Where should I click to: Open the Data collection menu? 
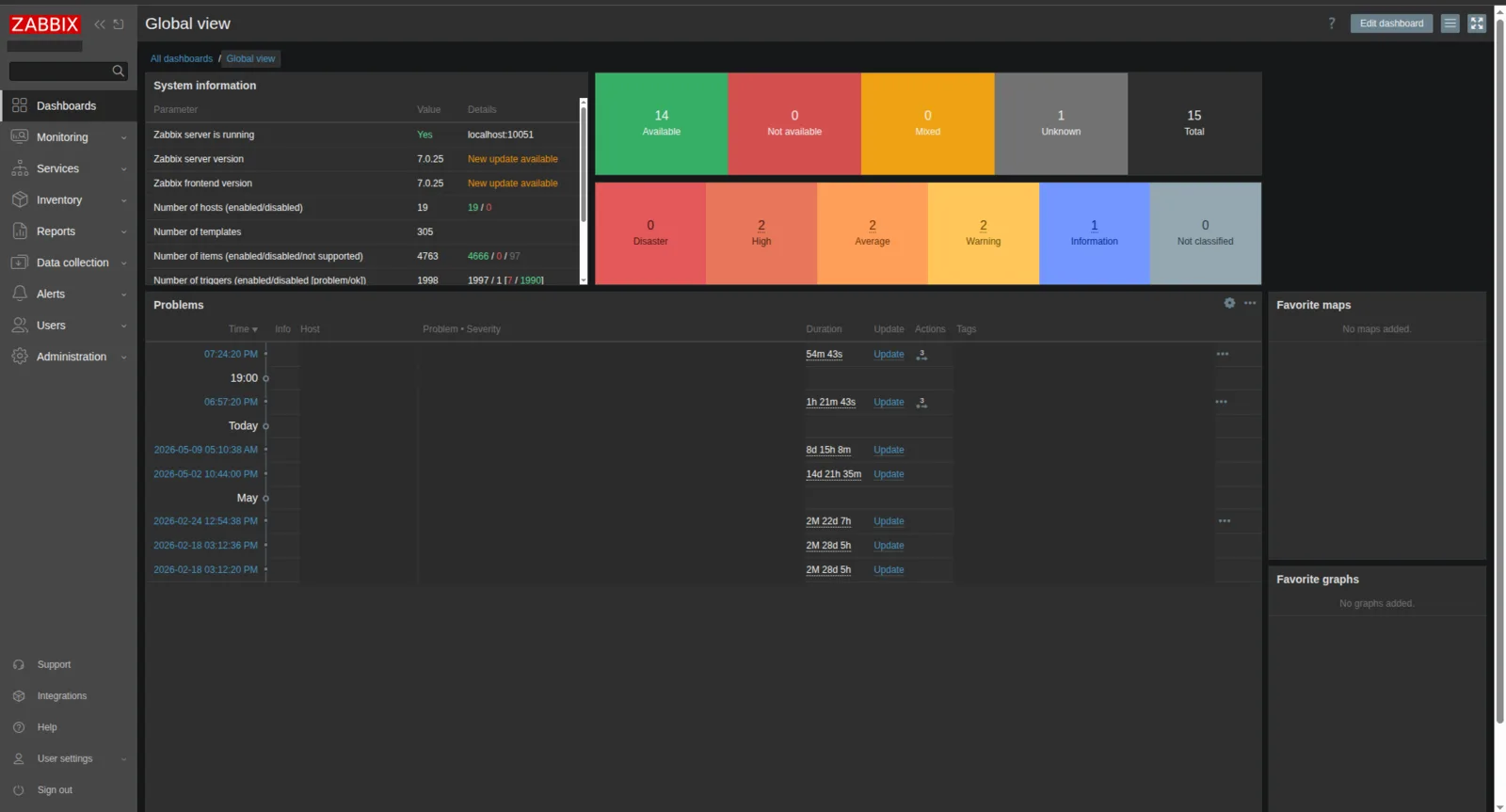(69, 263)
